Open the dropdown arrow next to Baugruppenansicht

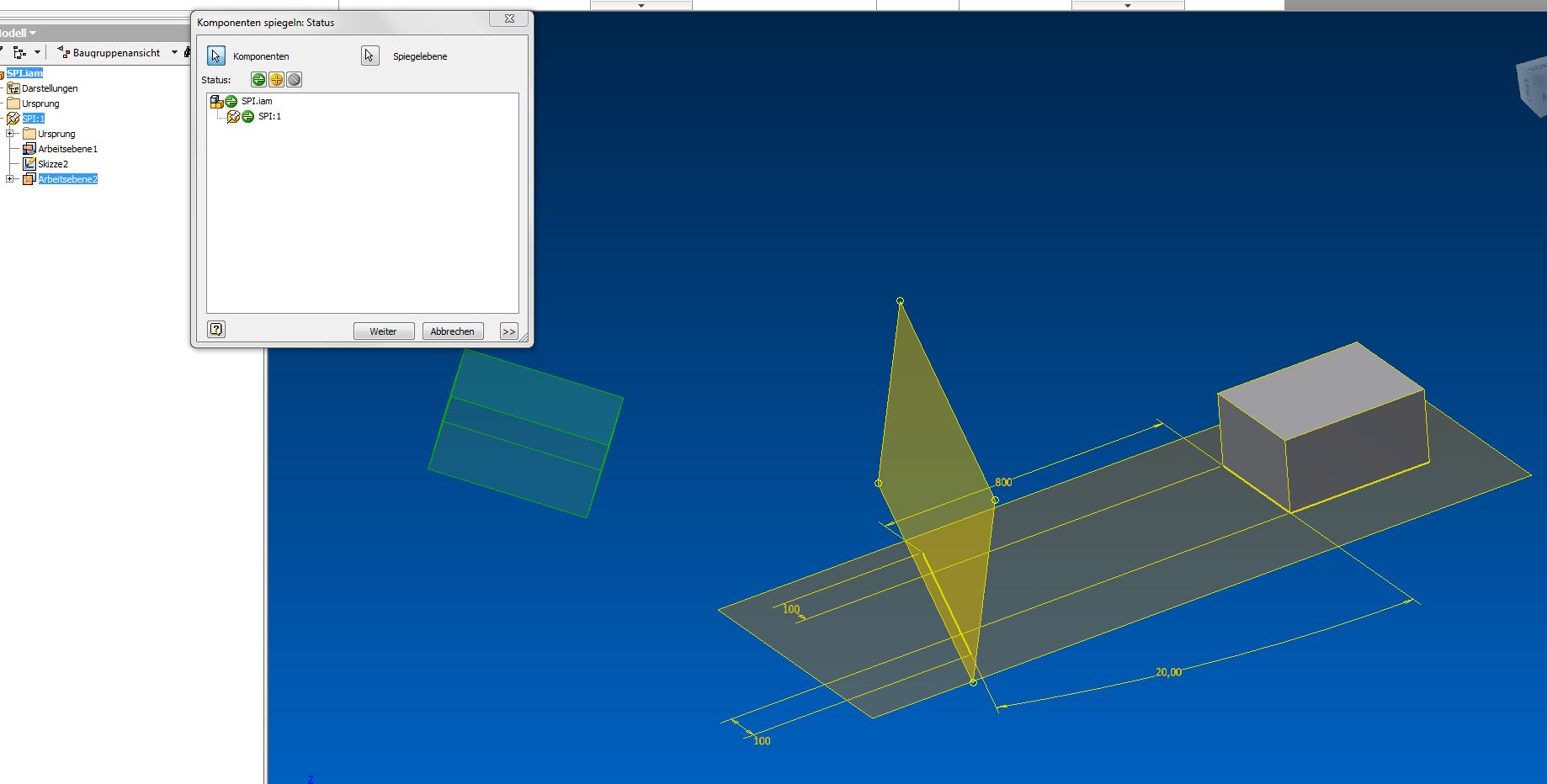click(x=174, y=52)
